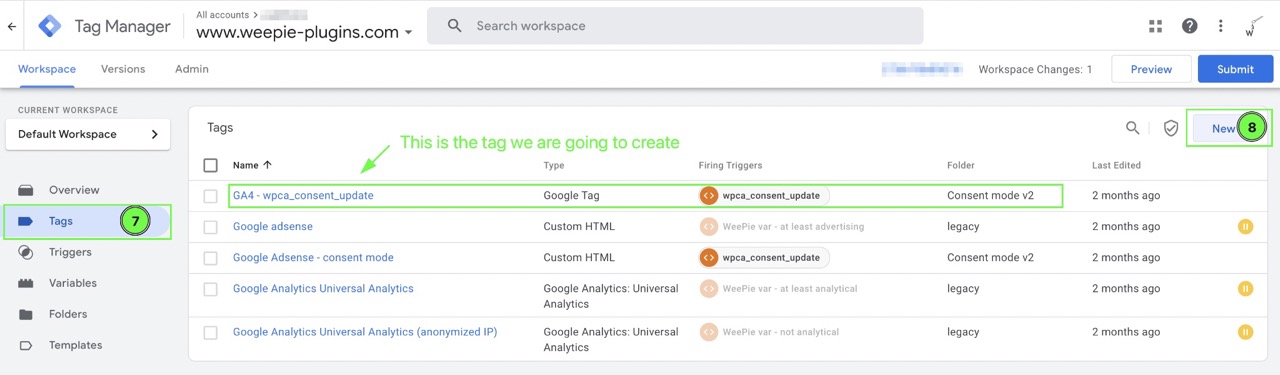Click the Tag Manager logo
1280x375 pixels.
tap(49, 26)
